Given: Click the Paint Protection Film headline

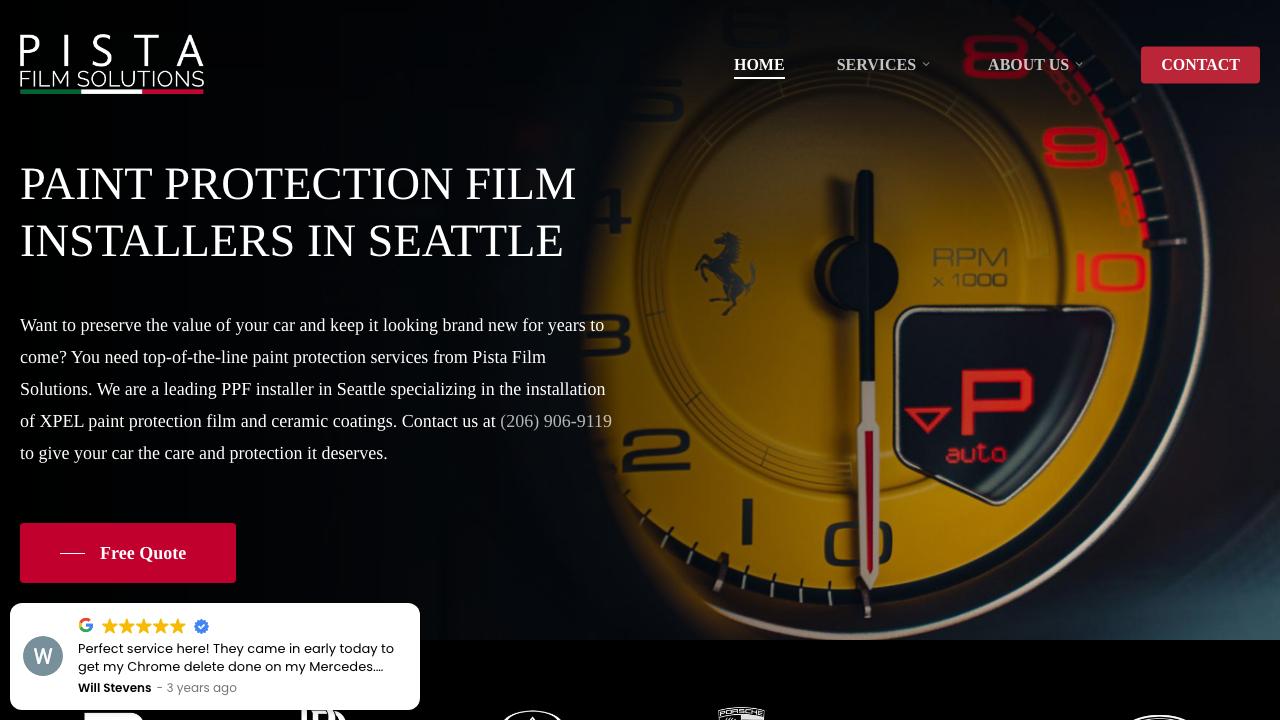Looking at the screenshot, I should pyautogui.click(x=298, y=212).
